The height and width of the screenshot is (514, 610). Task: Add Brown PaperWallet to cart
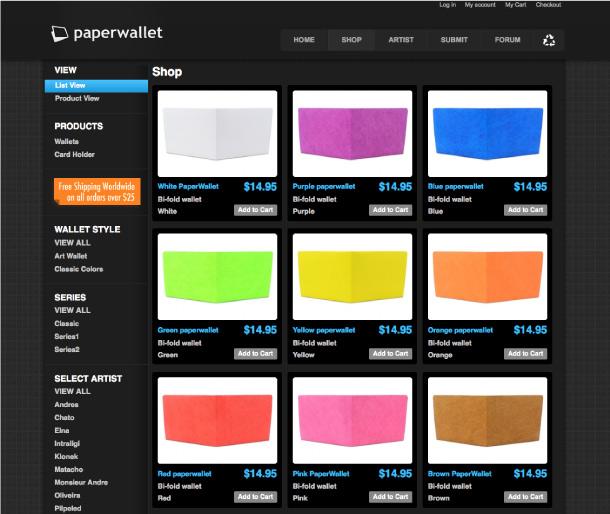coord(526,497)
